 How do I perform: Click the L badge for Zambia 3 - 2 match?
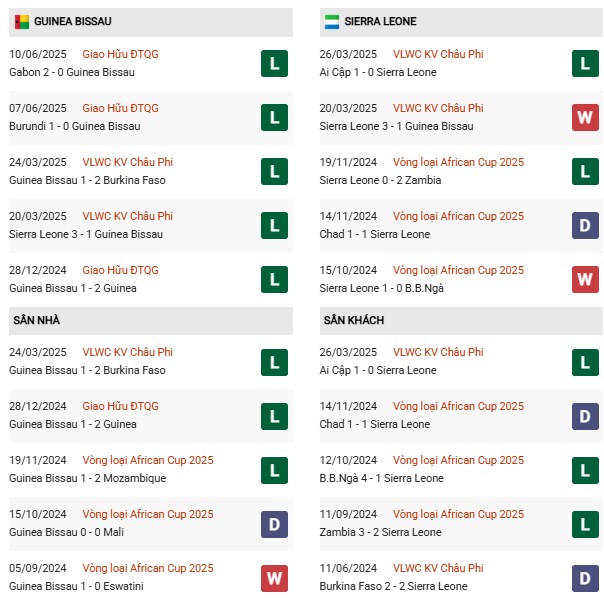pos(585,524)
